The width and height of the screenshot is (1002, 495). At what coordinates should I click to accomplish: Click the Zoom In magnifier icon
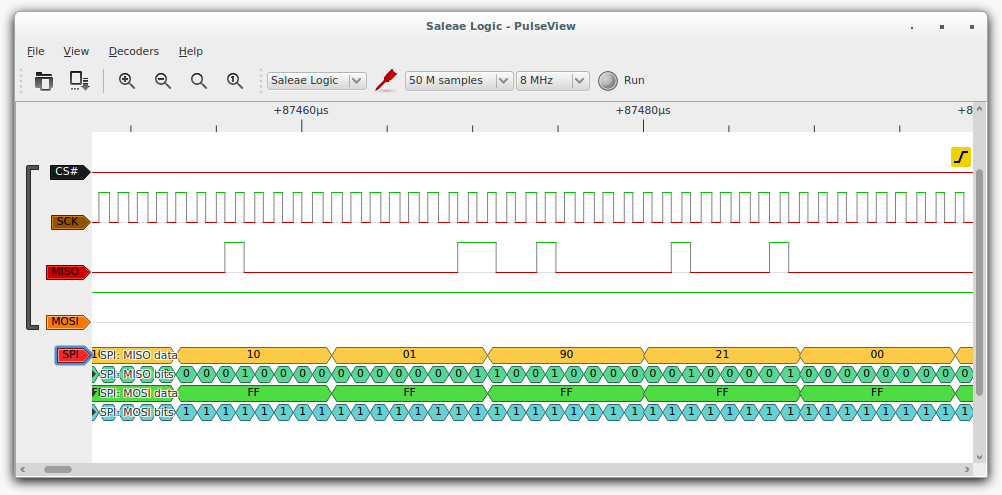127,81
